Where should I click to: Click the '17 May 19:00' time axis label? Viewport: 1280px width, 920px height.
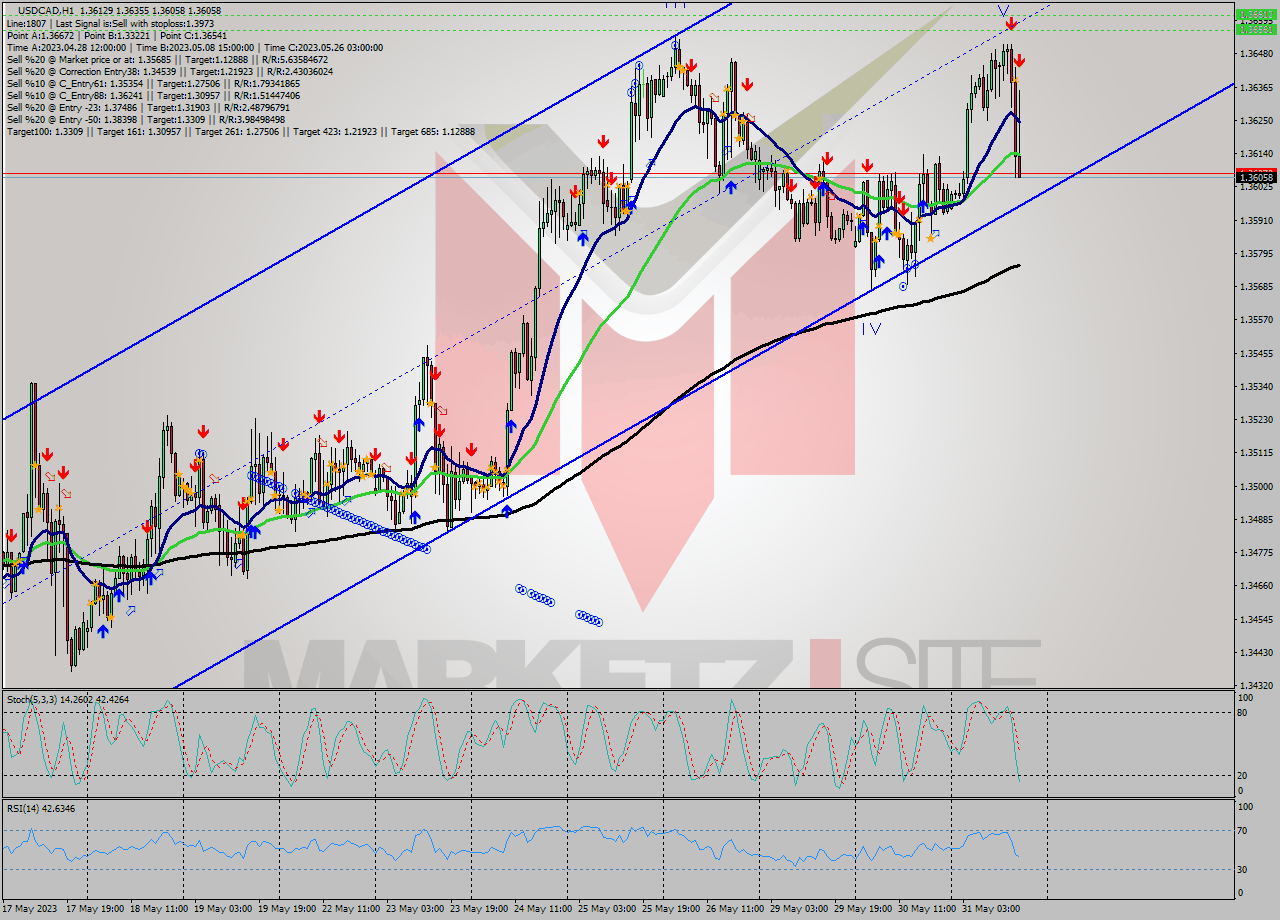pos(96,909)
